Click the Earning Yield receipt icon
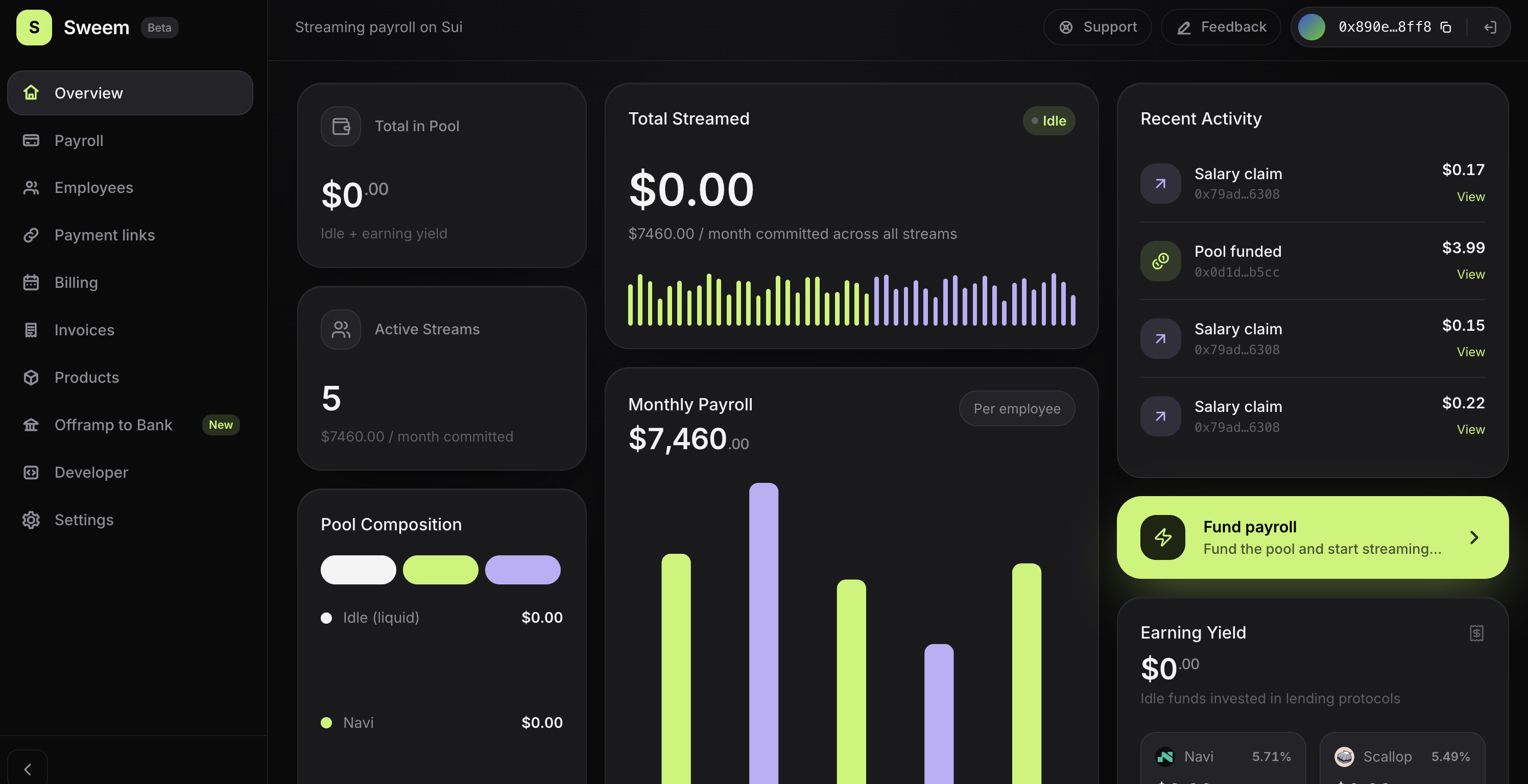The height and width of the screenshot is (784, 1528). point(1476,633)
